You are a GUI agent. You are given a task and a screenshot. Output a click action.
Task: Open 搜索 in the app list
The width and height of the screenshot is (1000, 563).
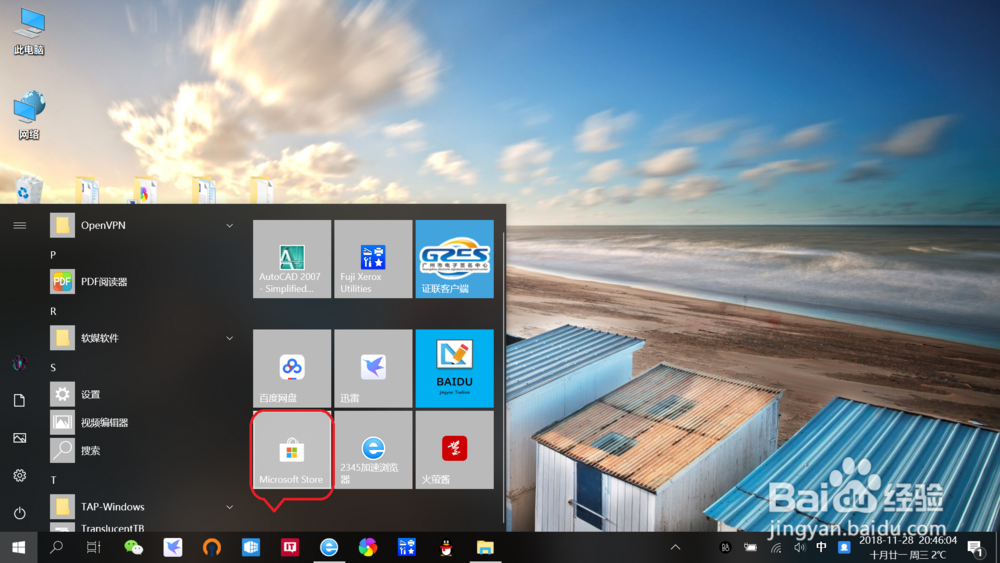pos(143,450)
